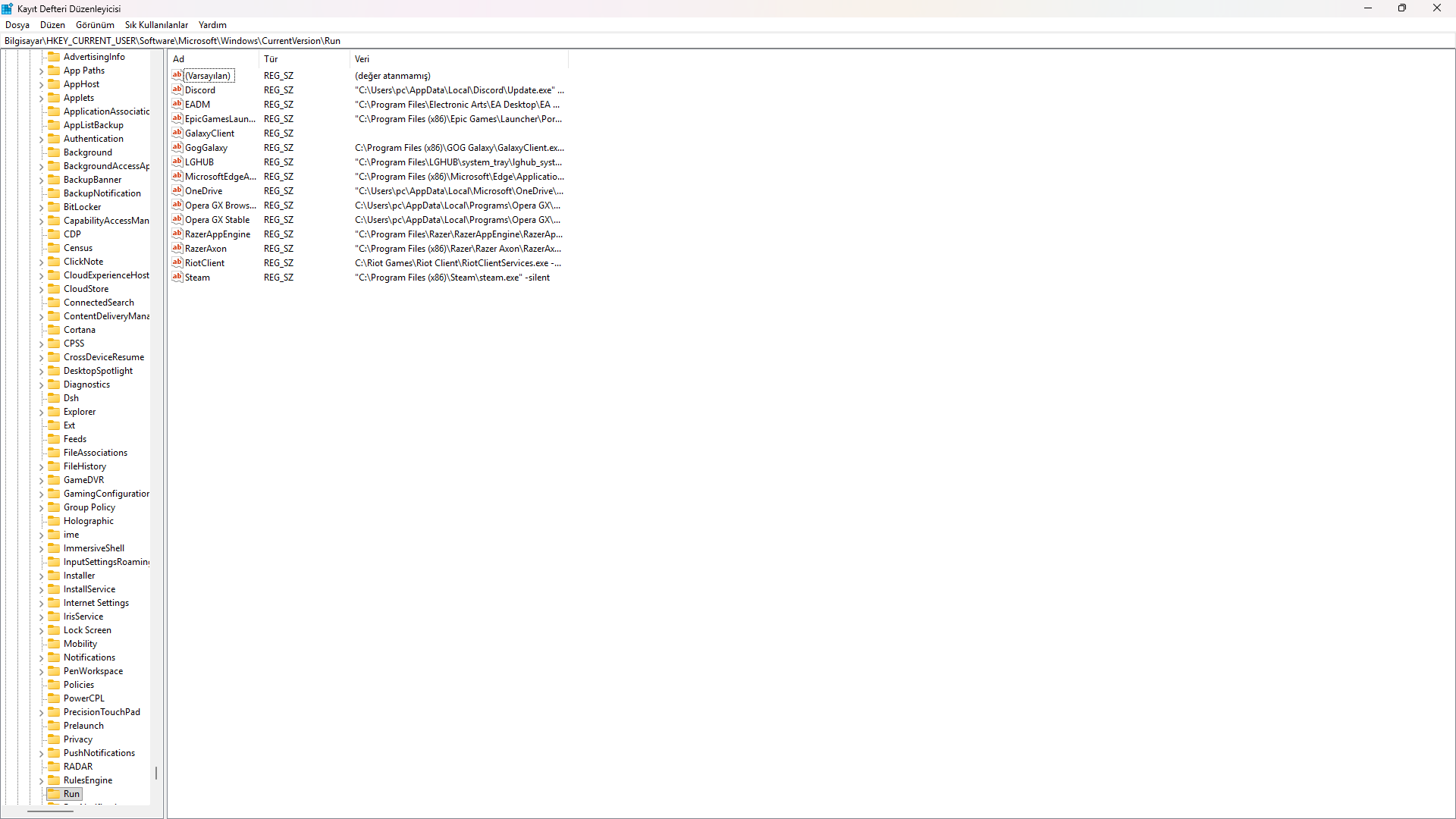The image size is (1456, 819).
Task: Select the Background key in the tree
Action: 87,152
